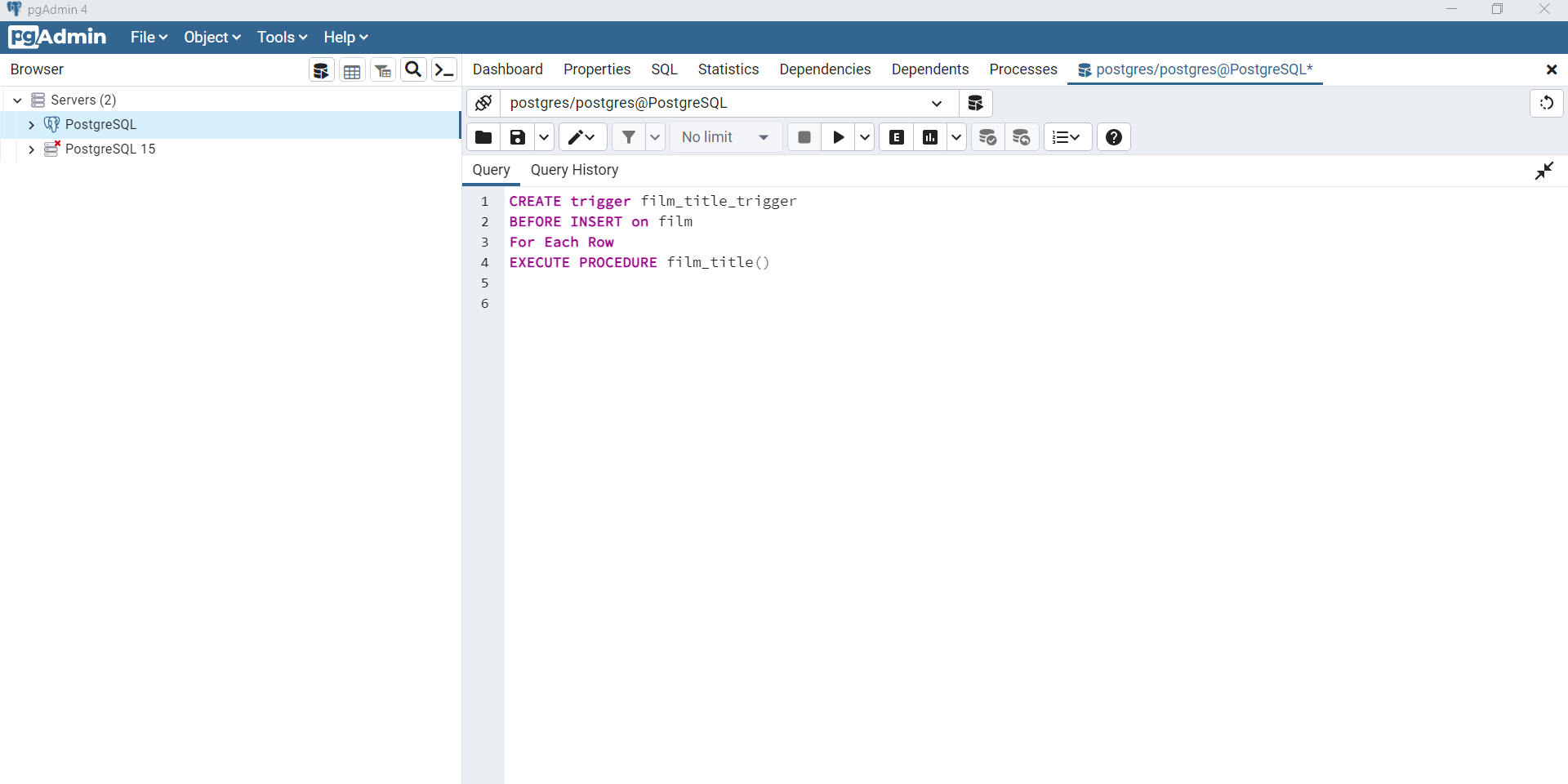Switch to the Dependents tab
This screenshot has width=1568, height=784.
tap(930, 69)
